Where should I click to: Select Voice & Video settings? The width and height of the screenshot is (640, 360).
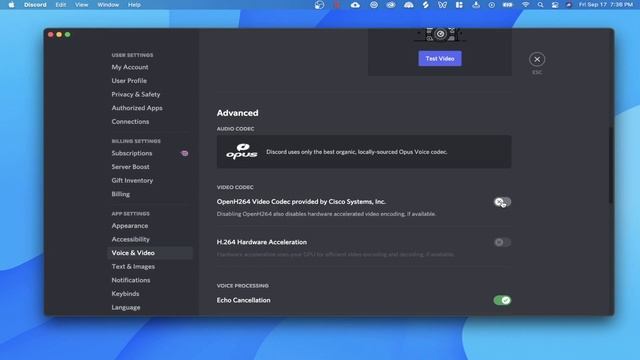(x=150, y=253)
